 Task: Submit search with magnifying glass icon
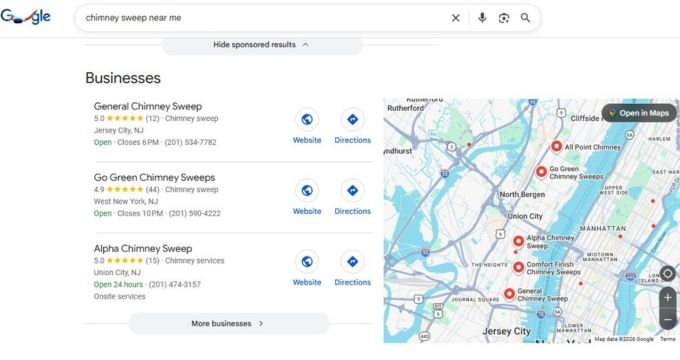[x=525, y=18]
